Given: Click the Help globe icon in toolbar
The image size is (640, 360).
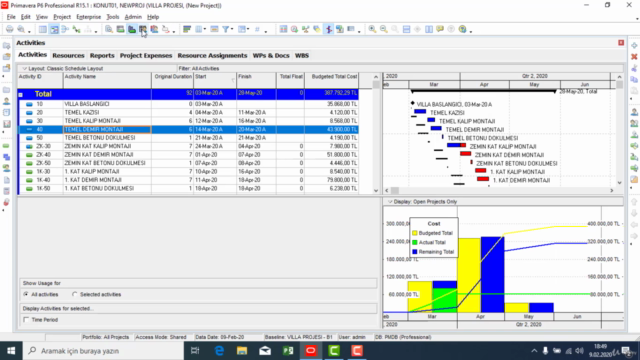Looking at the screenshot, I should 462,29.
